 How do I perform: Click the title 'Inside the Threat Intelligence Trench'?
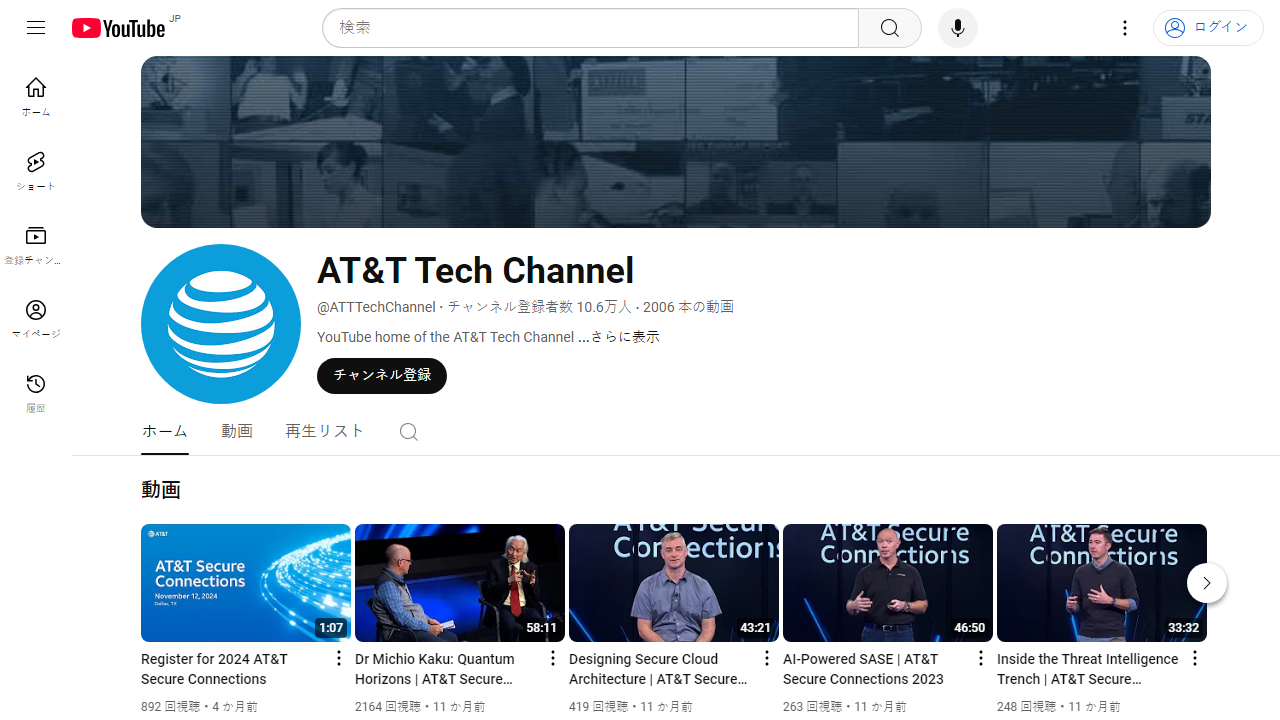[x=1088, y=669]
